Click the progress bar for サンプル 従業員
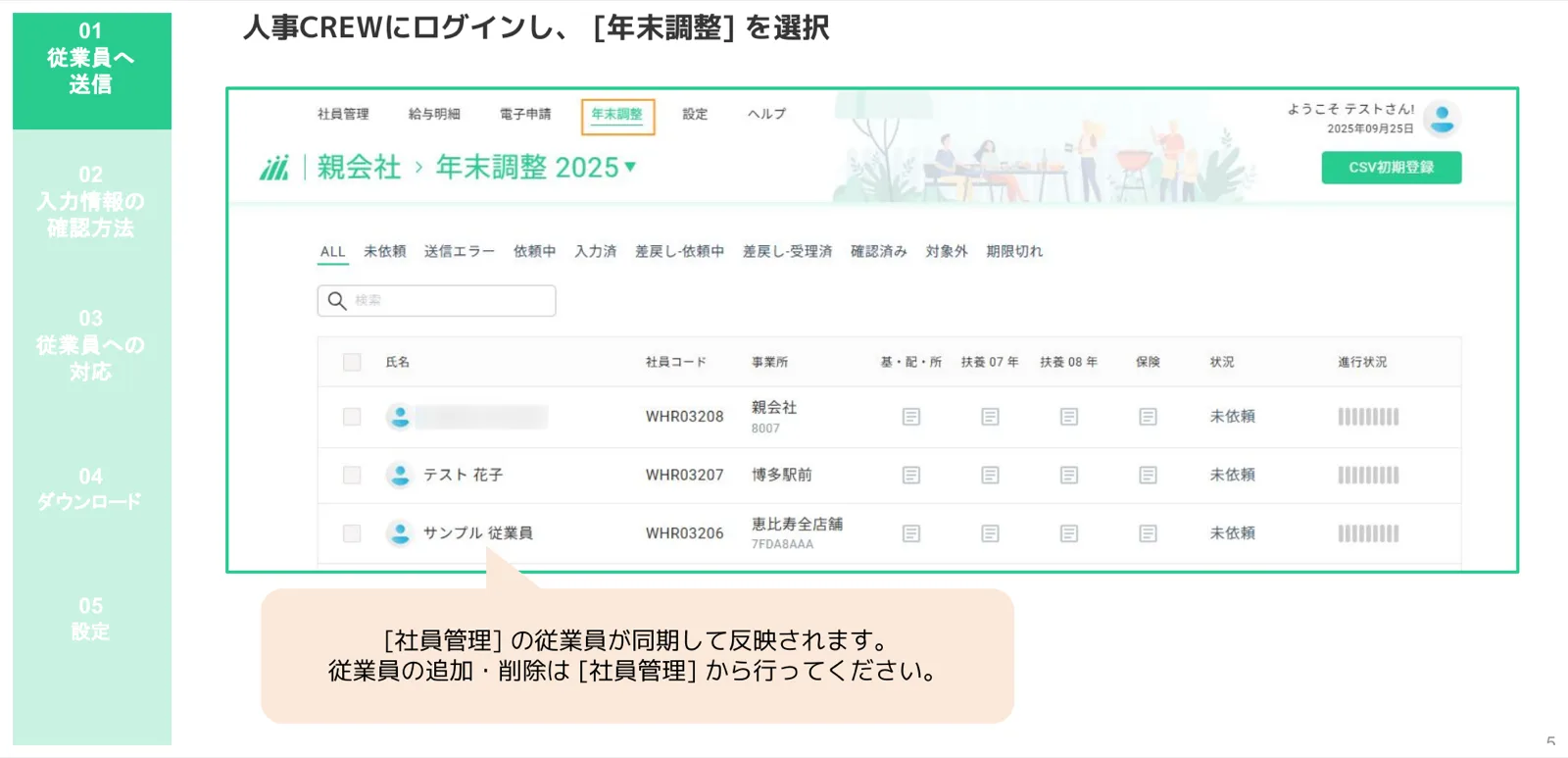The image size is (1568, 758). click(1368, 533)
